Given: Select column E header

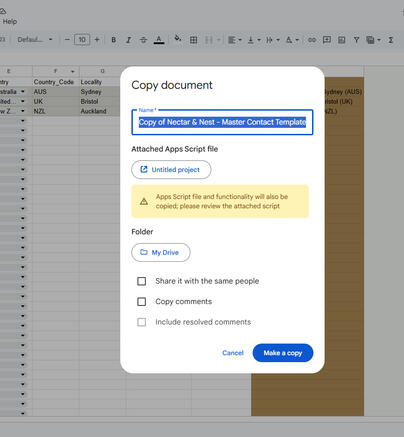Looking at the screenshot, I should [x=9, y=71].
